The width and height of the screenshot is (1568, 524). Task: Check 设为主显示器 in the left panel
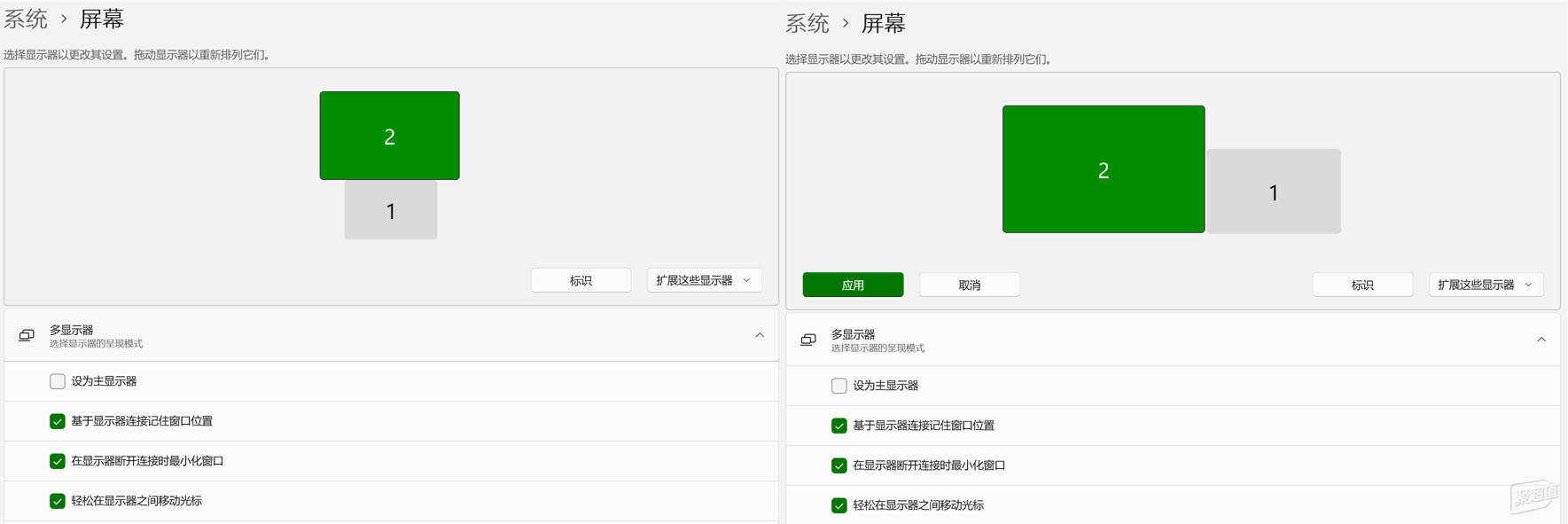[58, 381]
